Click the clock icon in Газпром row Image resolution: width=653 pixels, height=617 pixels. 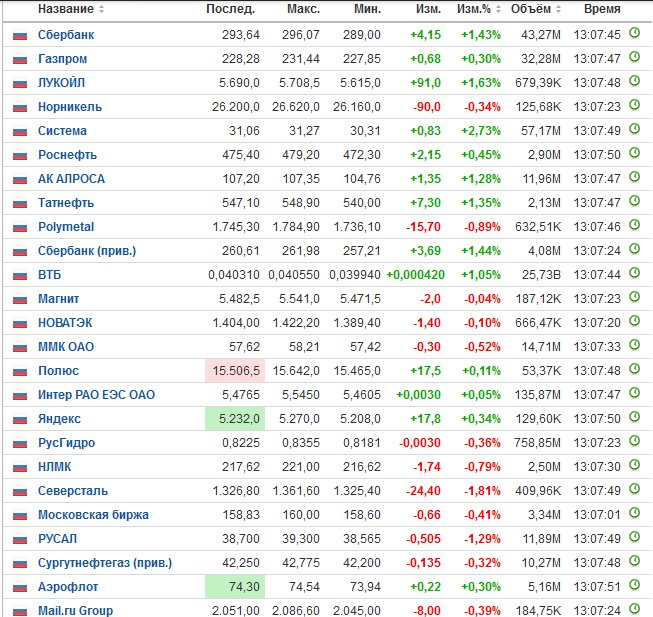click(x=634, y=57)
